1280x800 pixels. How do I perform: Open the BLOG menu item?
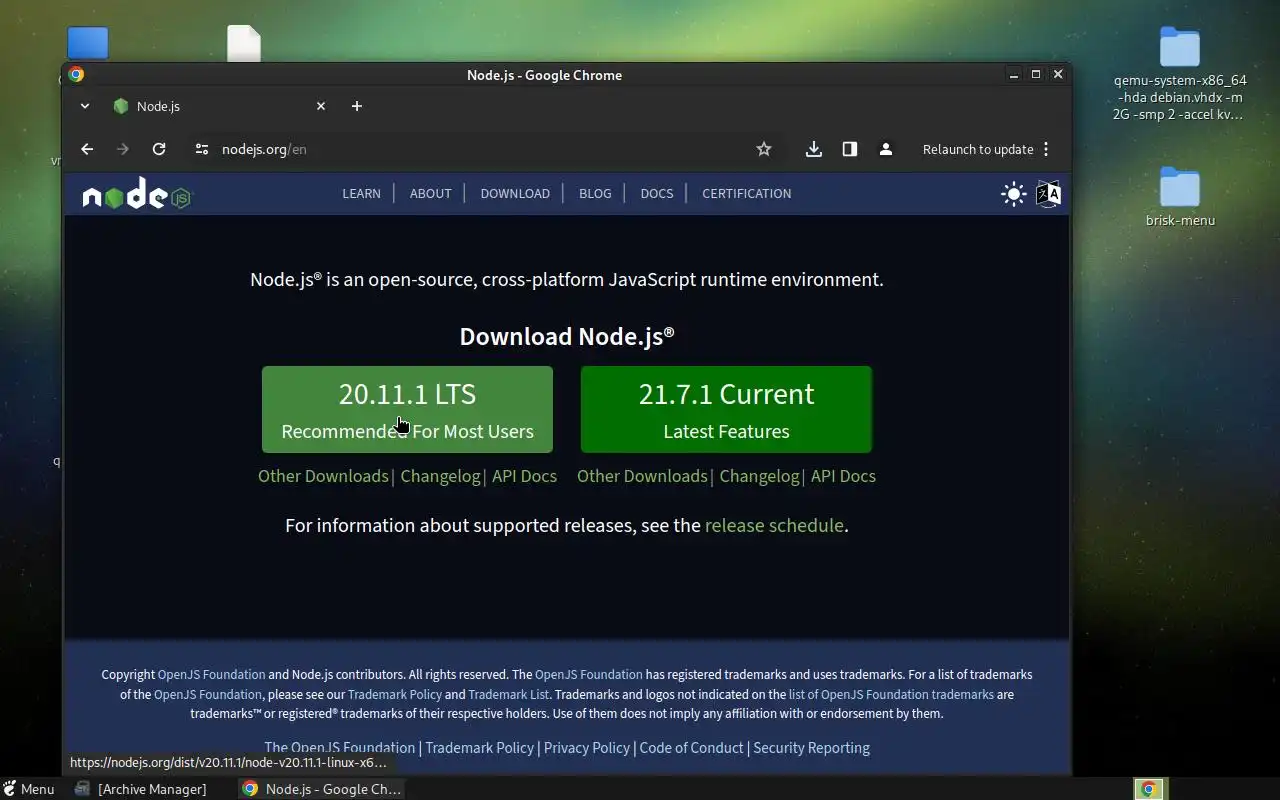tap(595, 194)
